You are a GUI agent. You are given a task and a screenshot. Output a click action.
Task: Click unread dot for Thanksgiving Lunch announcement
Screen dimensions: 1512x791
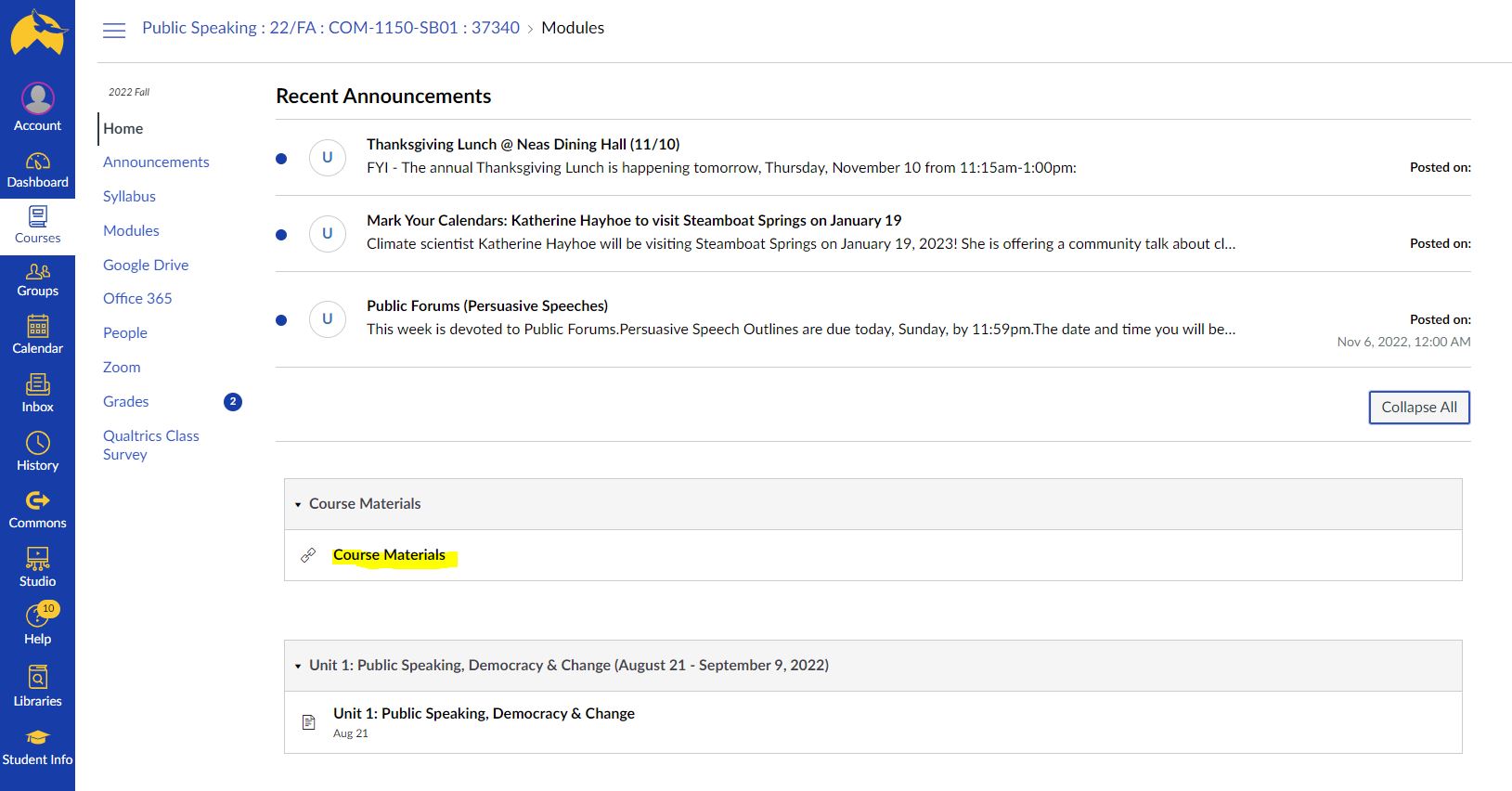(281, 159)
